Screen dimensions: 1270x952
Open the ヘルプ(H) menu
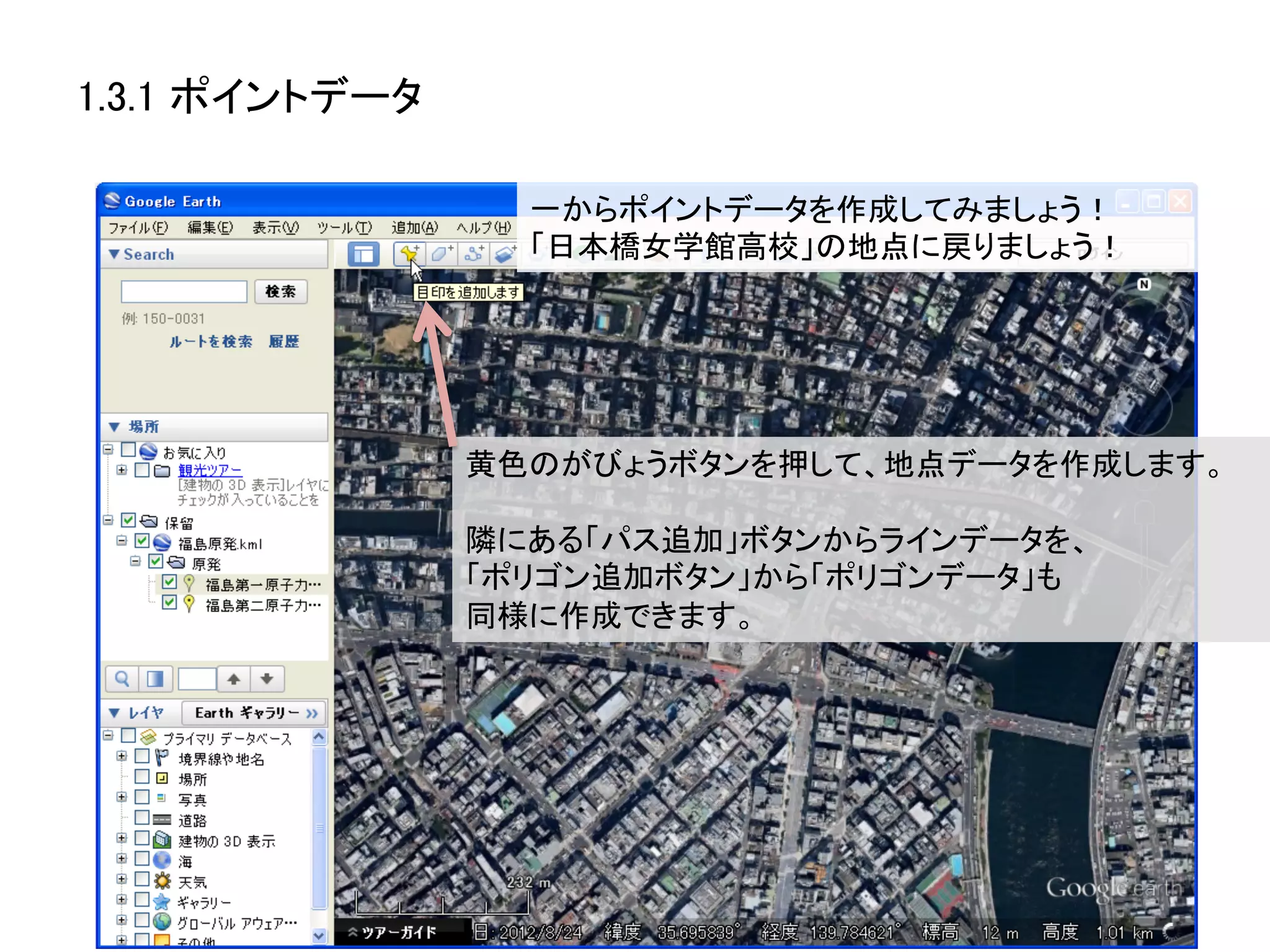point(484,228)
